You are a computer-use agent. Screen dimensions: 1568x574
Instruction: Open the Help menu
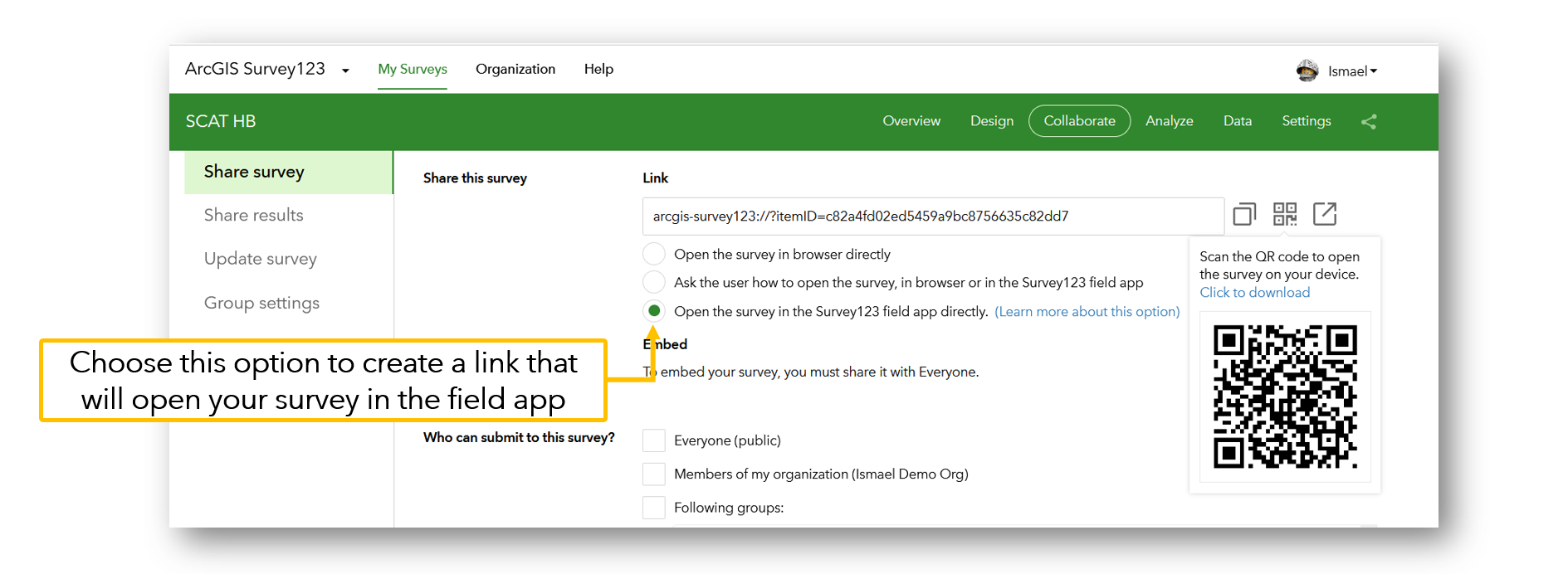598,69
